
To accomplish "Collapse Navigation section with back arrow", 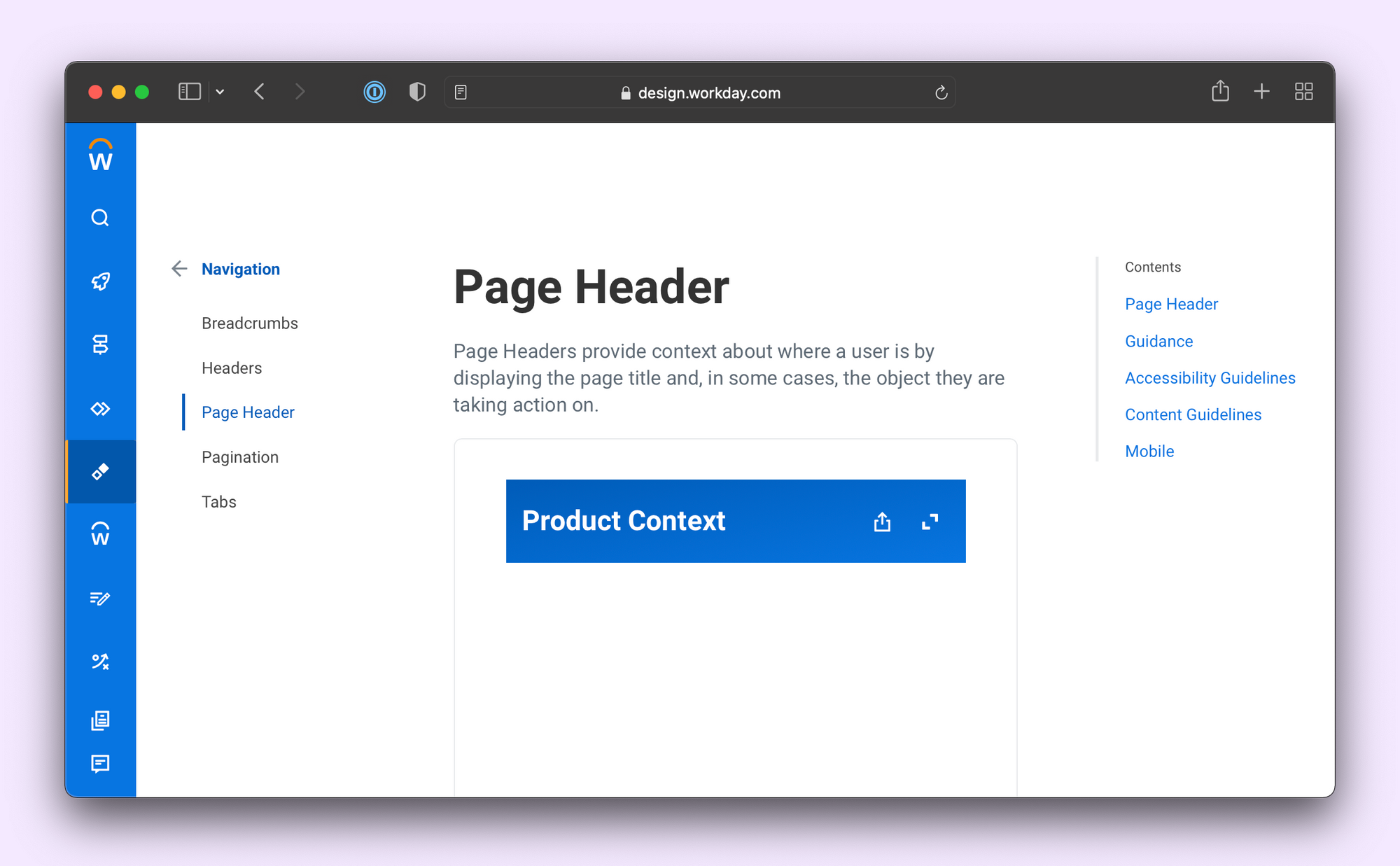I will pyautogui.click(x=179, y=269).
